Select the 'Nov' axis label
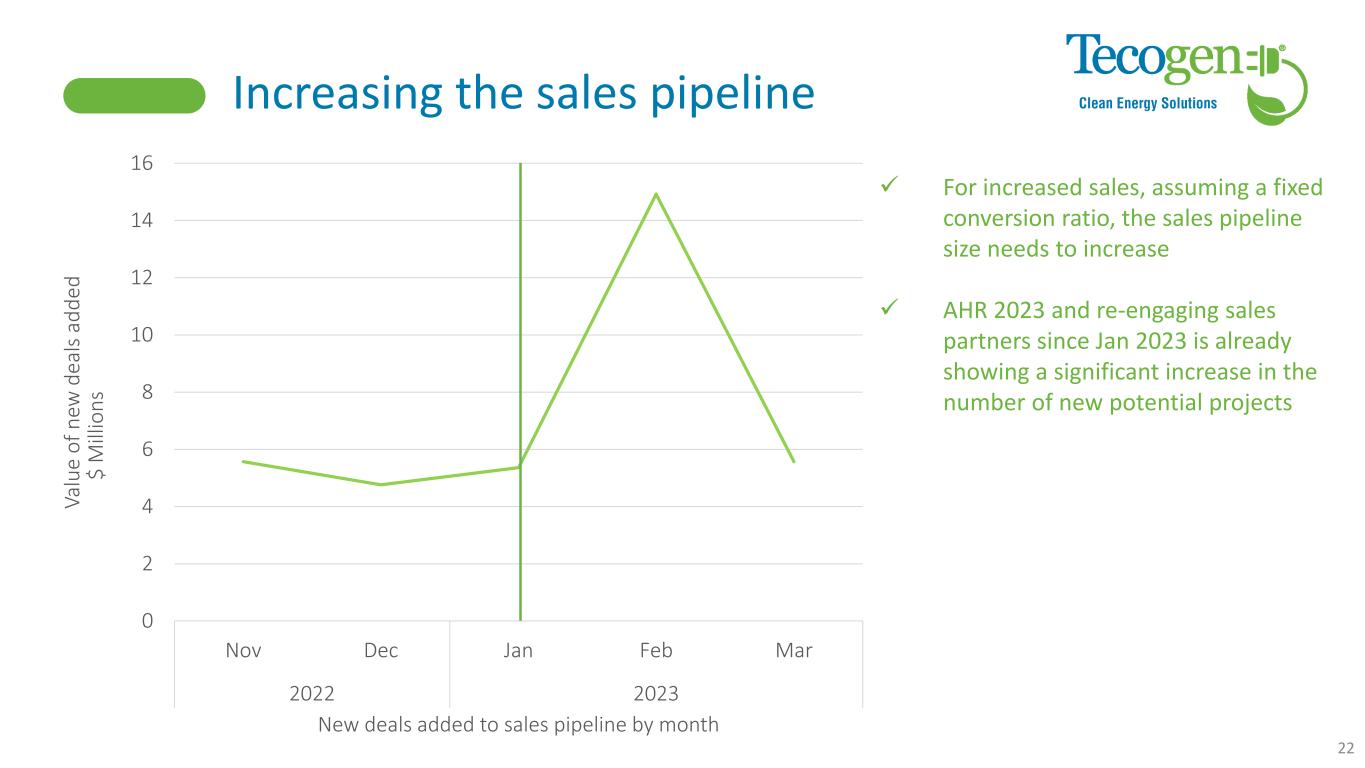The width and height of the screenshot is (1365, 768). coord(243,651)
